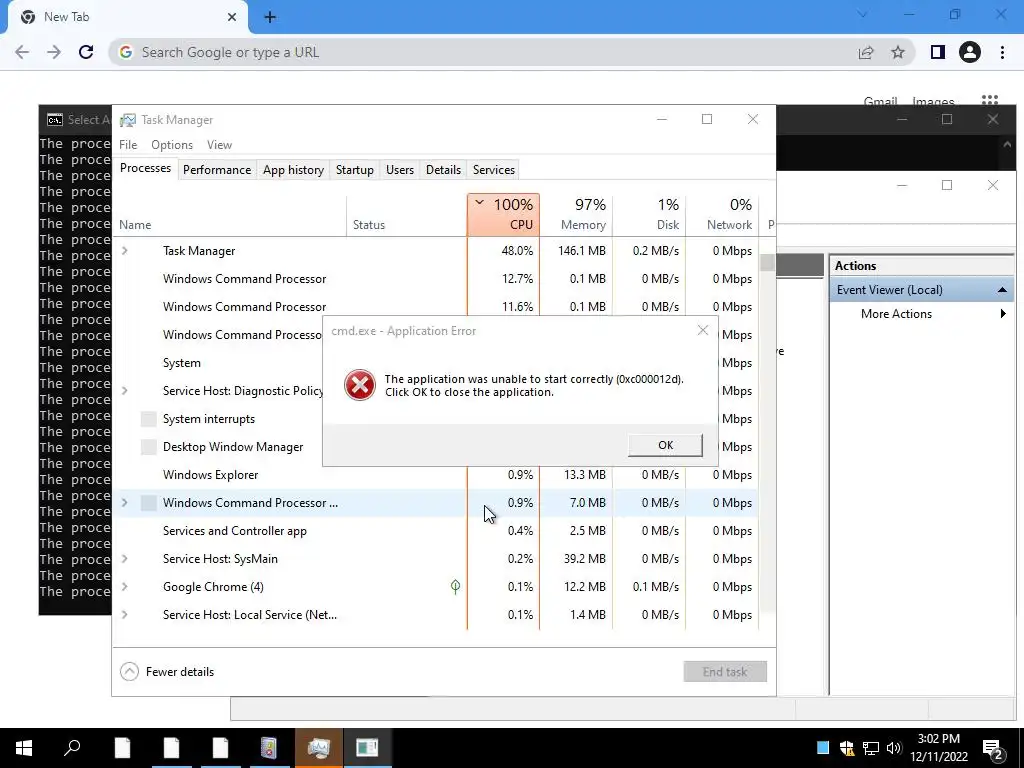Image resolution: width=1024 pixels, height=768 pixels.
Task: Click the Task Manager title bar icon
Action: click(128, 120)
